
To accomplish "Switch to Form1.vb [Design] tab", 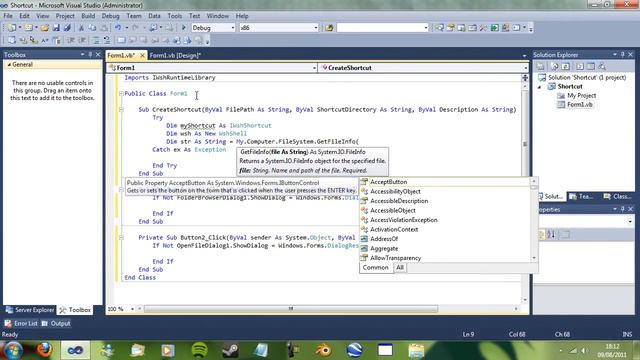I will point(175,55).
